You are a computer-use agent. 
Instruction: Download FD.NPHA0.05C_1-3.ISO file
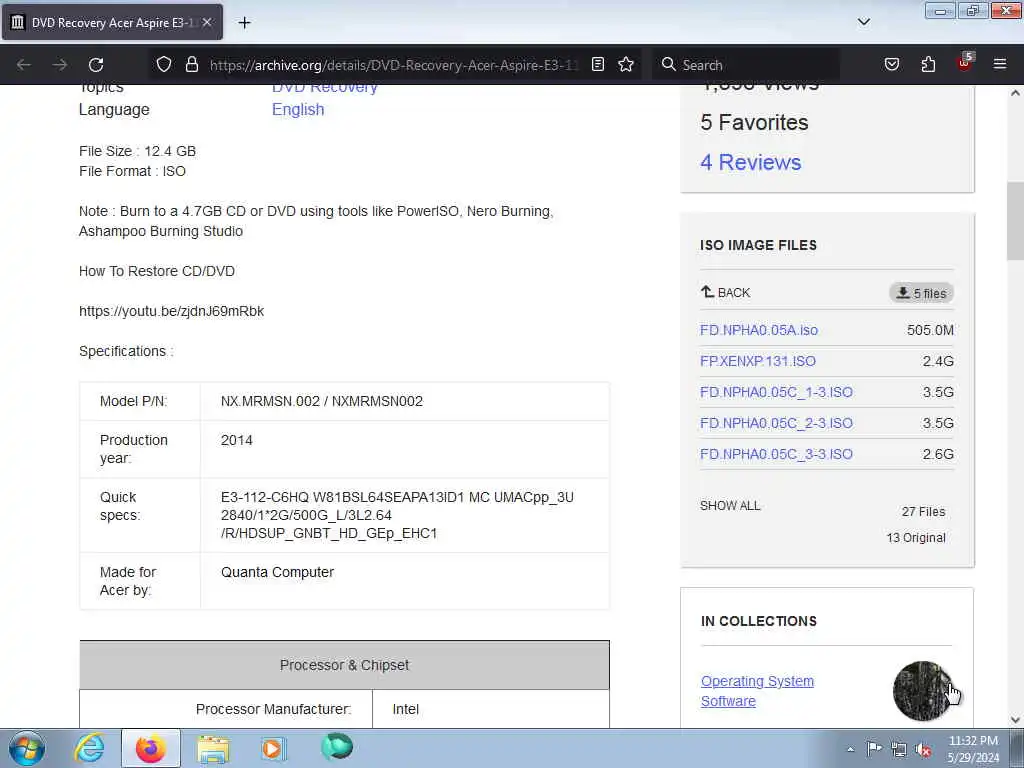(x=776, y=392)
